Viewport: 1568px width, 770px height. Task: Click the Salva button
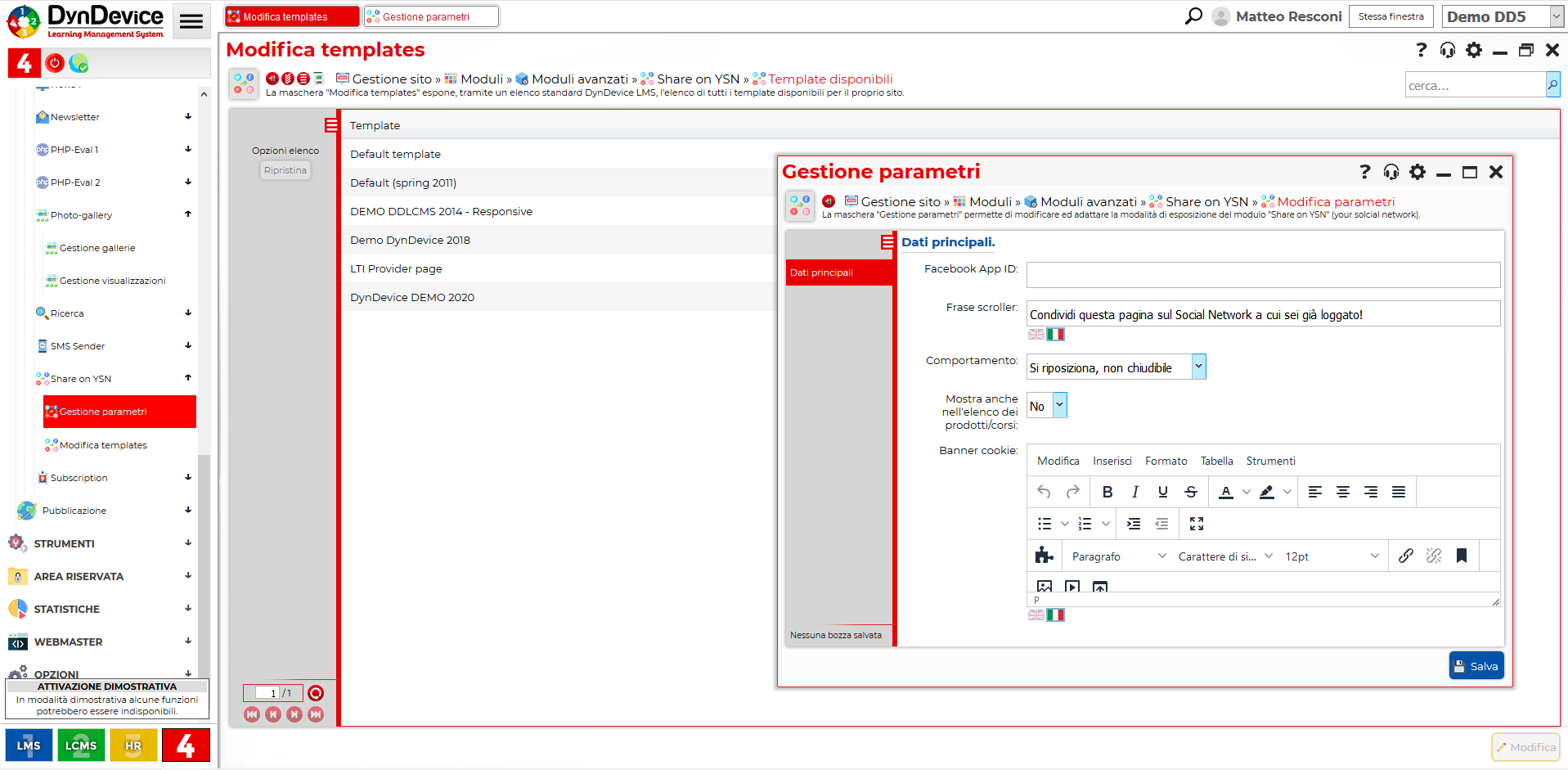[x=1476, y=666]
